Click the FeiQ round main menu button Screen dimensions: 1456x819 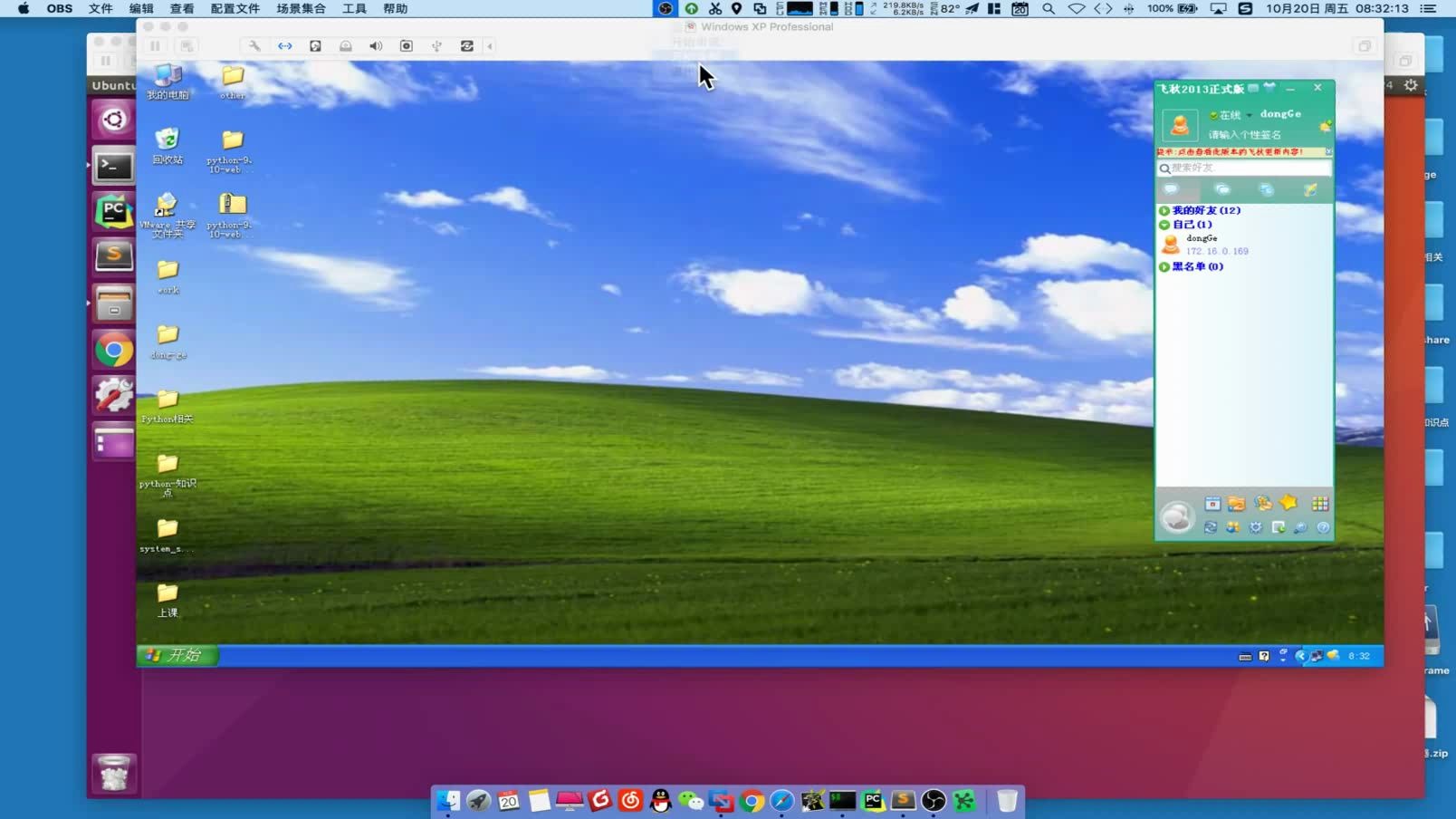click(x=1177, y=516)
